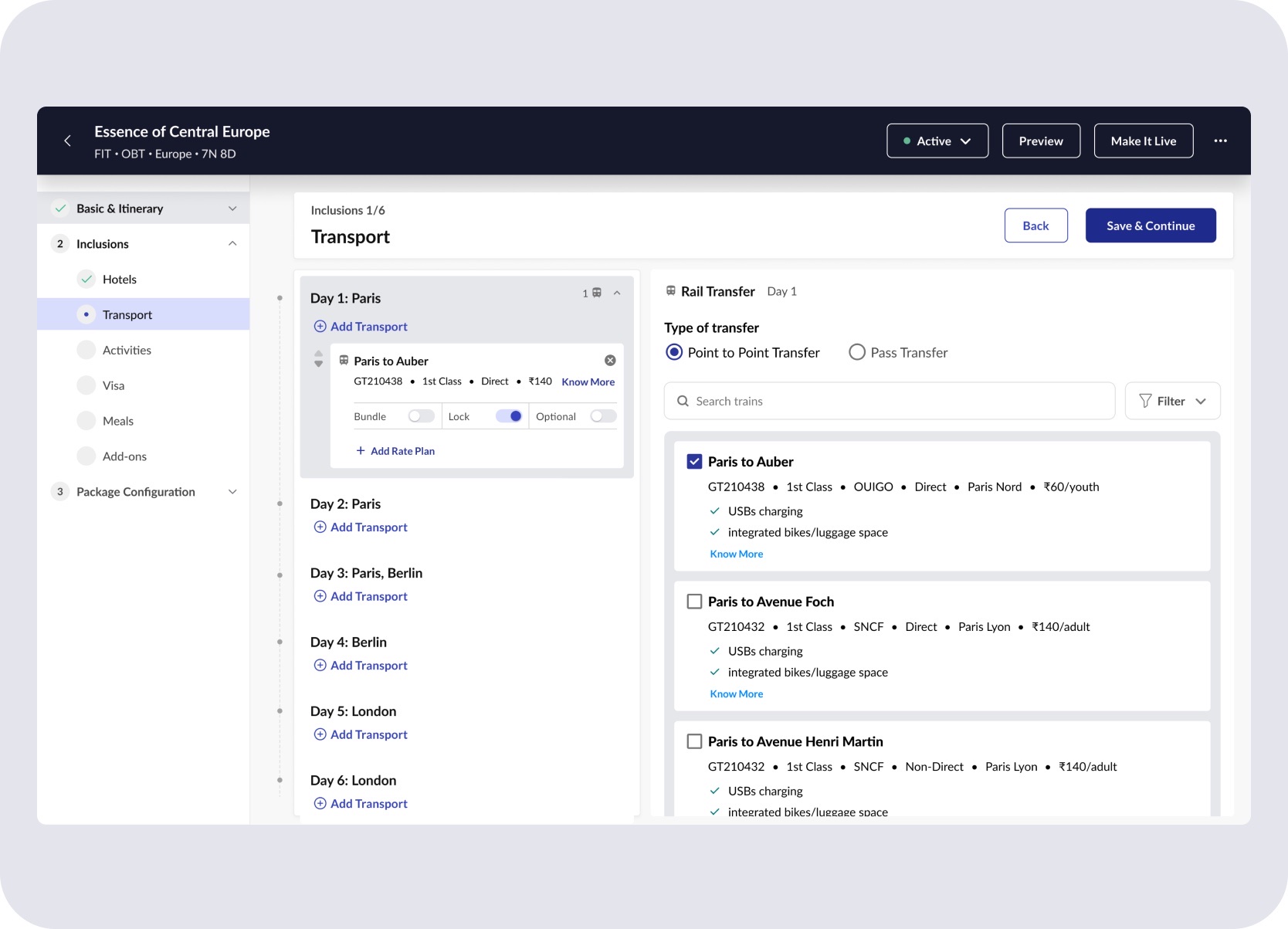1288x929 pixels.
Task: Click the filter funnel icon
Action: pyautogui.click(x=1145, y=401)
